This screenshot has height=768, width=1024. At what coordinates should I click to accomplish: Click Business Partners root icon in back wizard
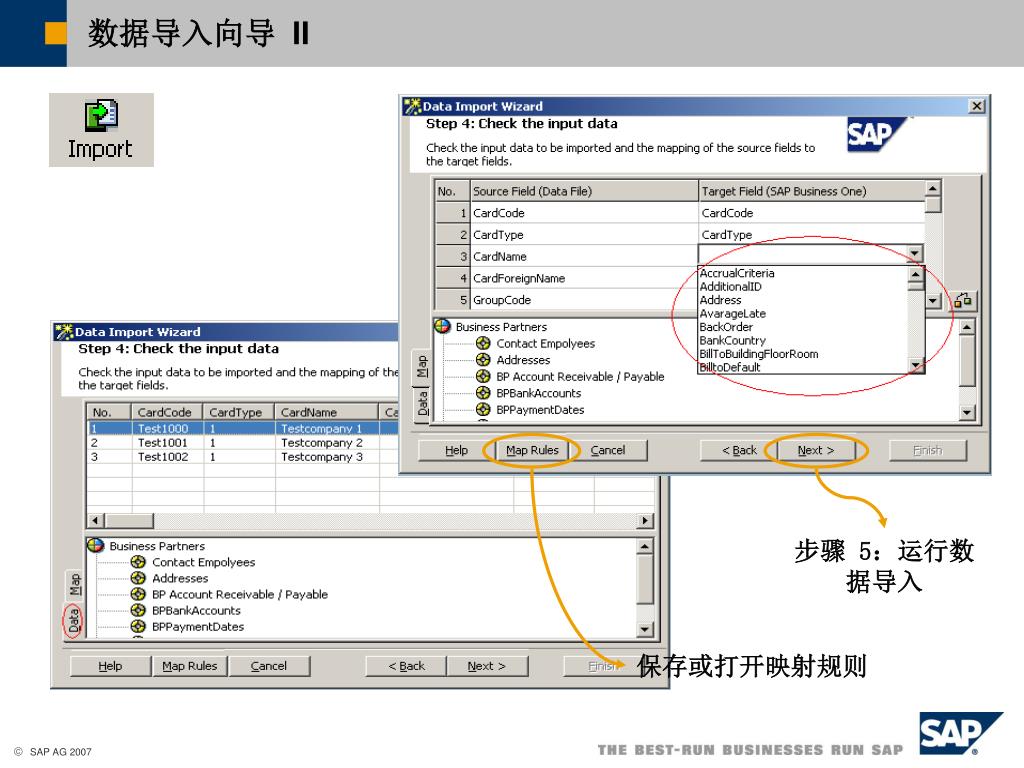point(95,545)
